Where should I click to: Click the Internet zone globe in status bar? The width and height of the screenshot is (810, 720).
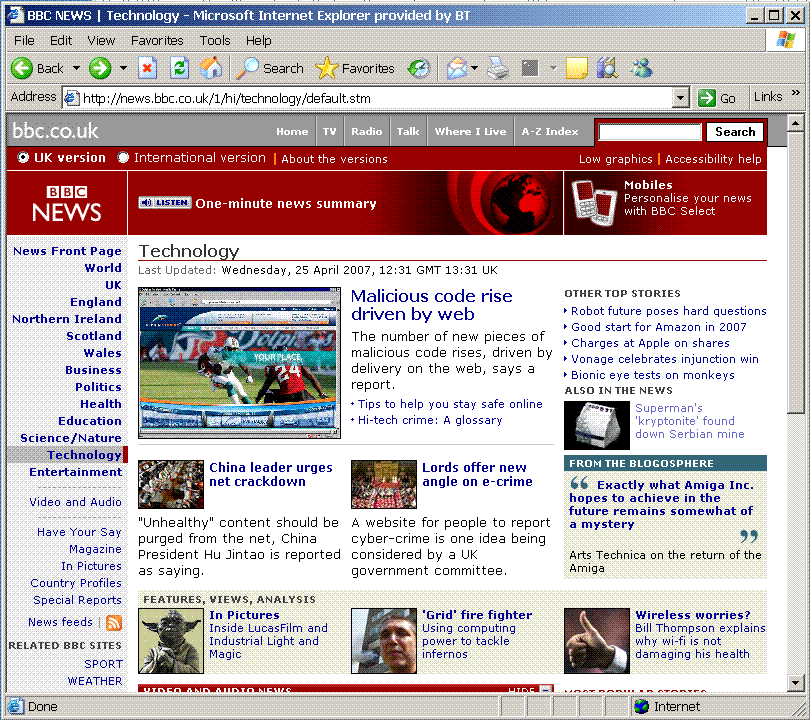pos(642,706)
